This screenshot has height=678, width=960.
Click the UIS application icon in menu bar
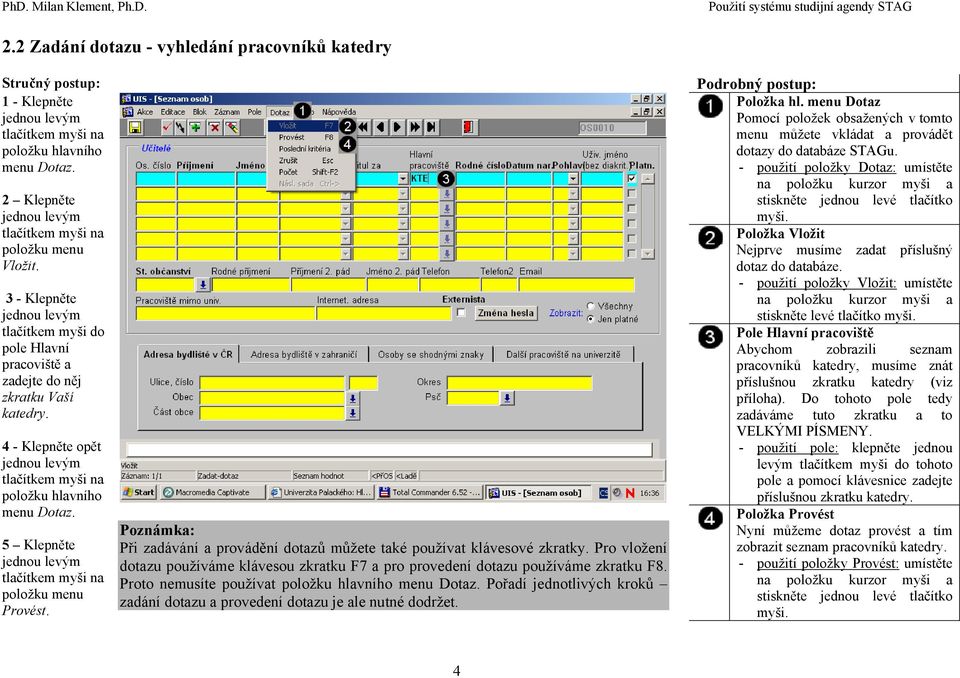point(128,112)
